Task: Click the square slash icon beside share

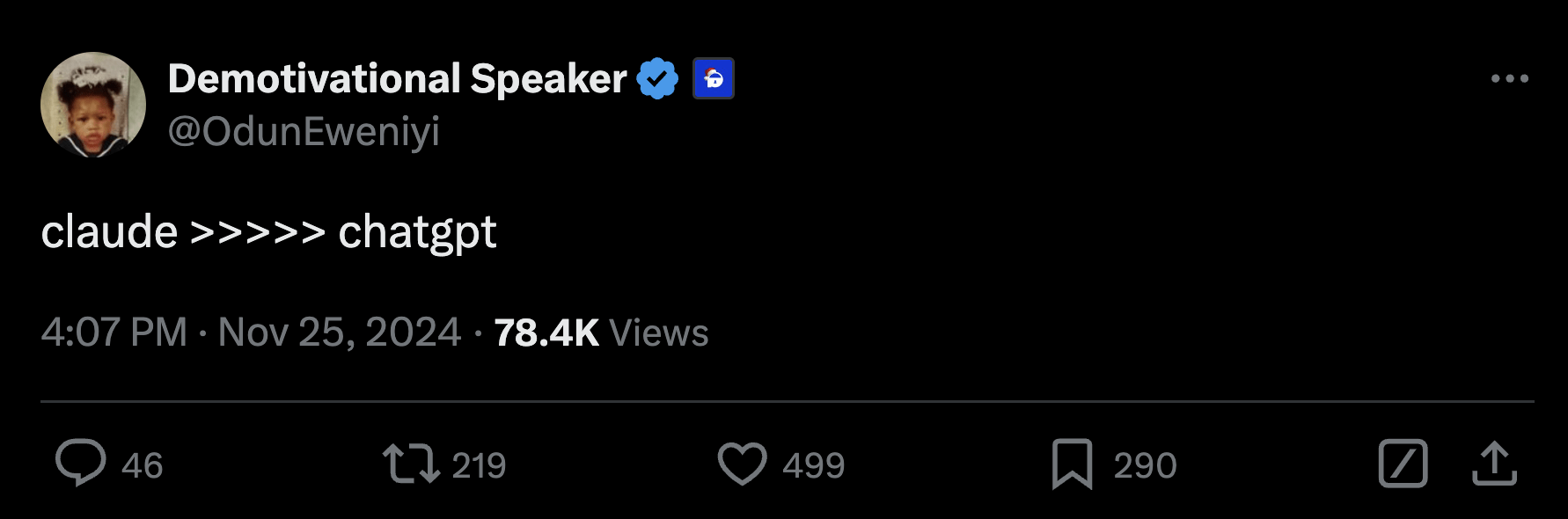Action: click(1403, 464)
